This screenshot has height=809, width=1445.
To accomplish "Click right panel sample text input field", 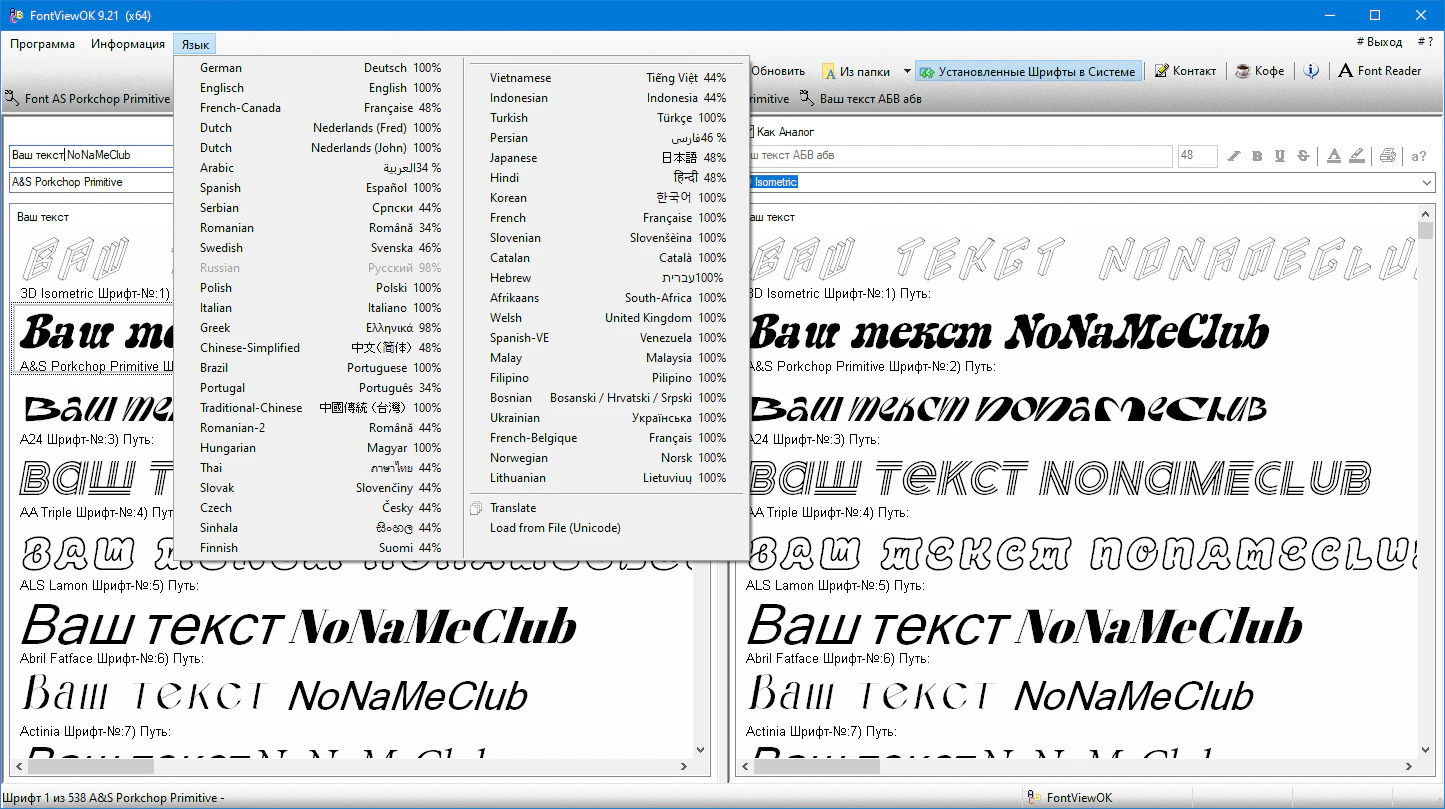I will pos(960,156).
